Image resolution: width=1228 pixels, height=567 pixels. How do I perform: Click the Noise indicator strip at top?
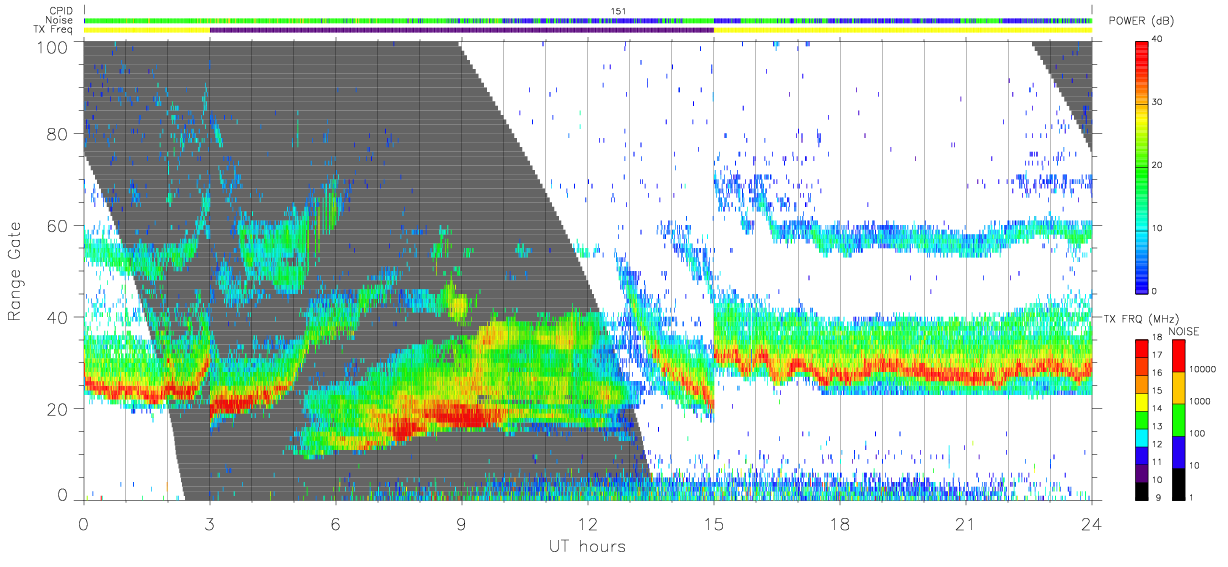click(588, 20)
